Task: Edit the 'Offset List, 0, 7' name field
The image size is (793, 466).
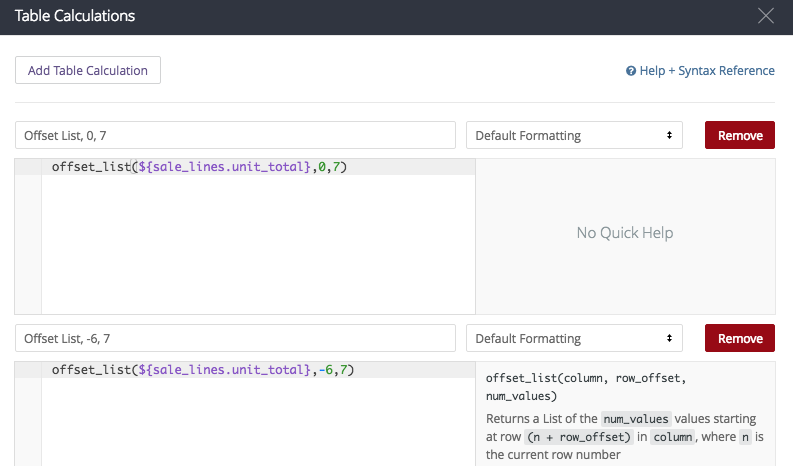Action: 235,135
